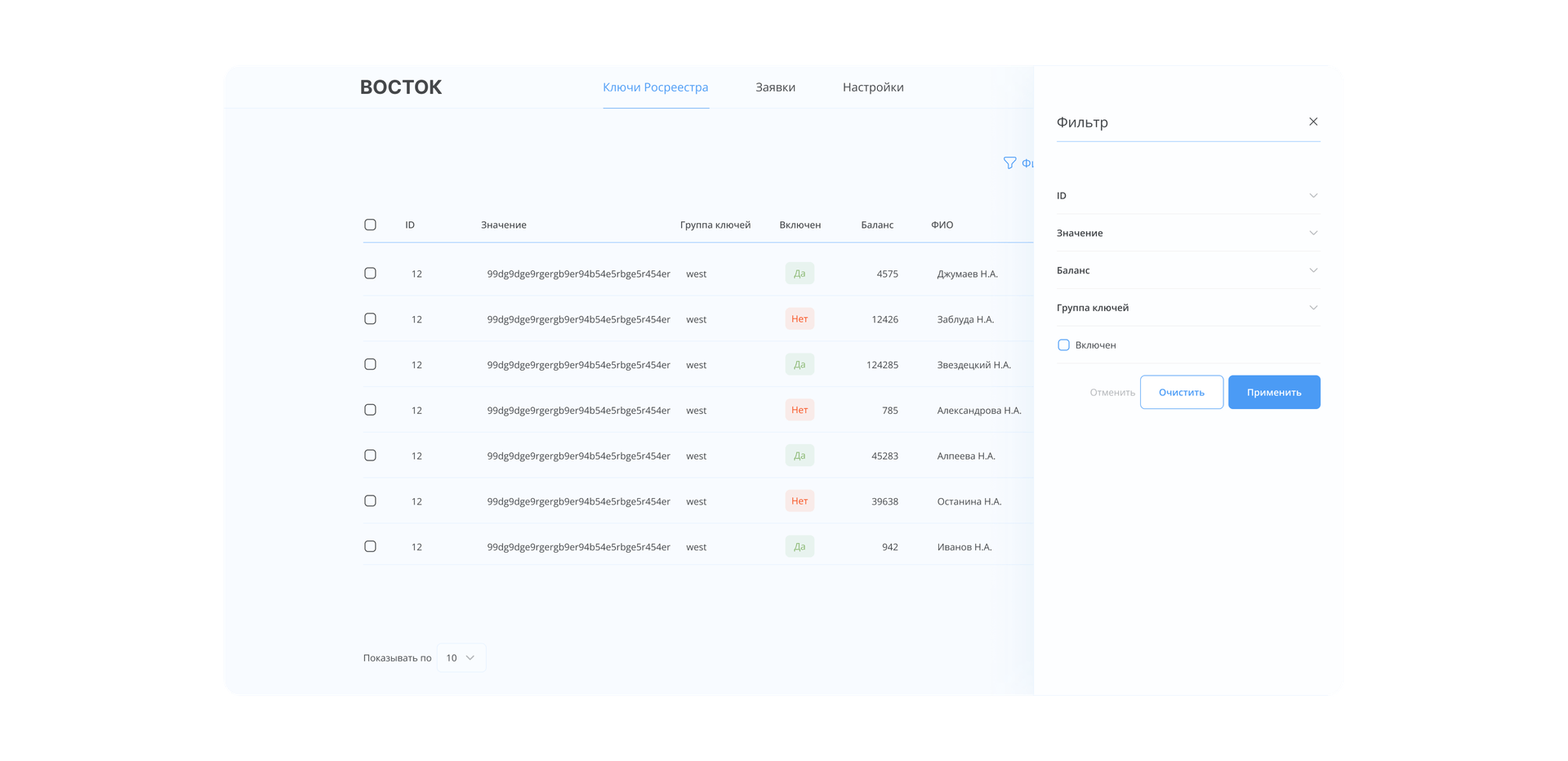This screenshot has height=761, width=1568.
Task: Expand the Группа ключей filter section
Action: pos(1187,308)
